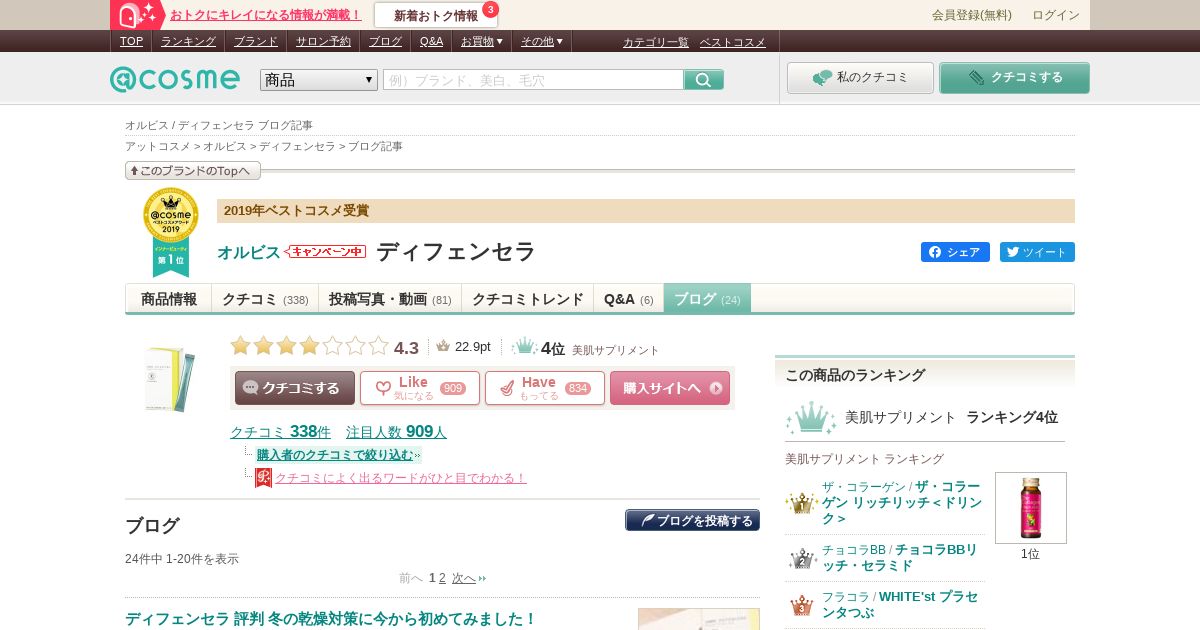Screen dimensions: 1200x630
Task: Open WHITE'st プラセンタつぶ link
Action: 900,604
